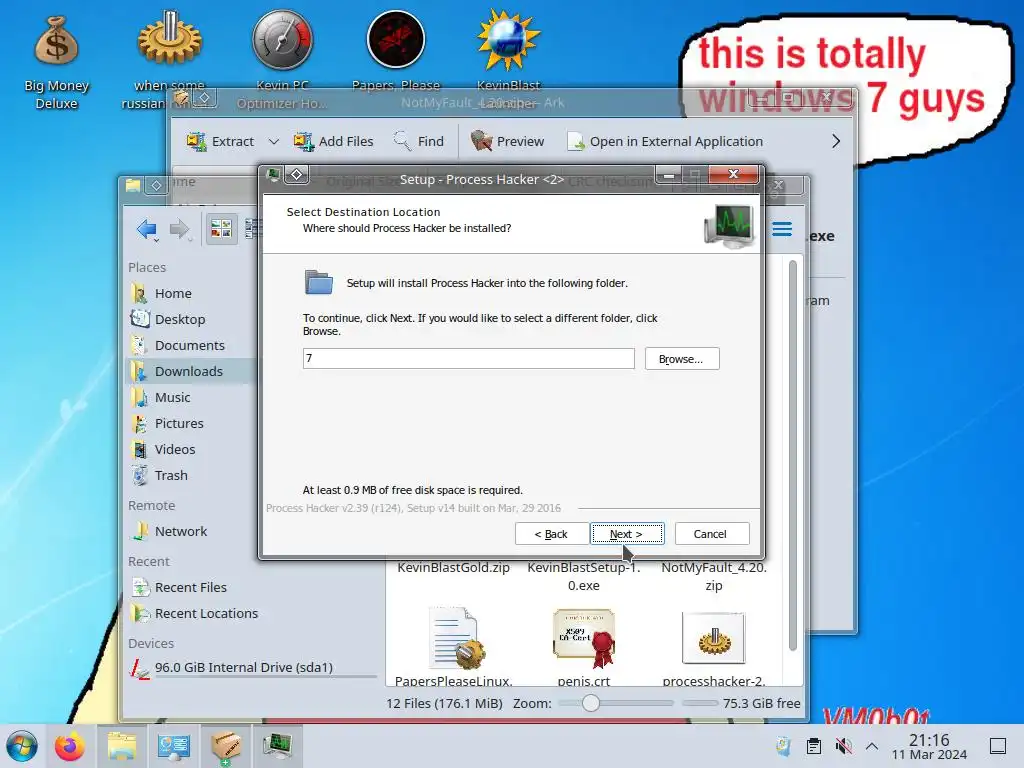Open the Windows-style Start menu button

(22, 746)
